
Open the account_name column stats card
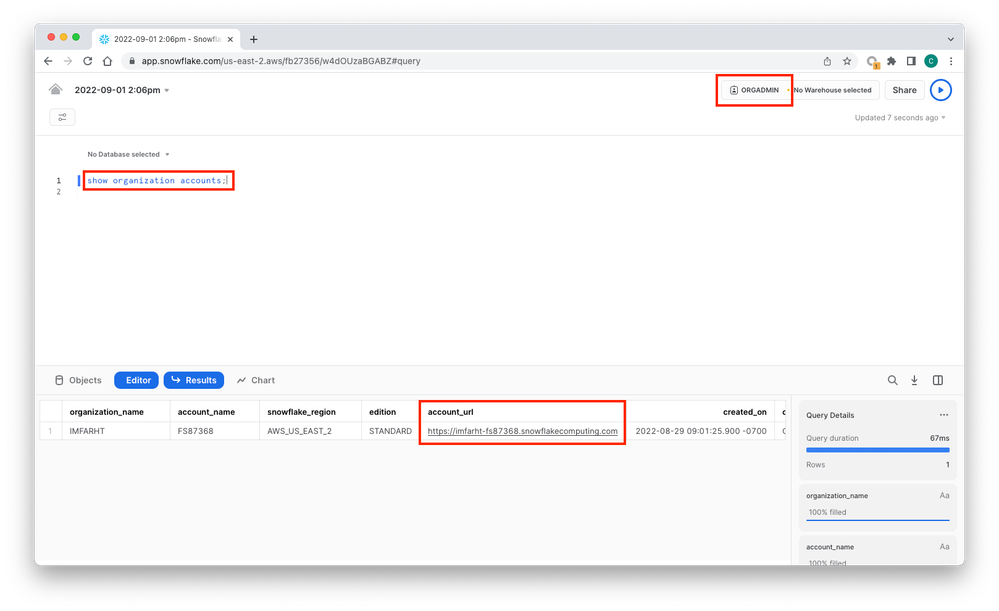(x=877, y=550)
